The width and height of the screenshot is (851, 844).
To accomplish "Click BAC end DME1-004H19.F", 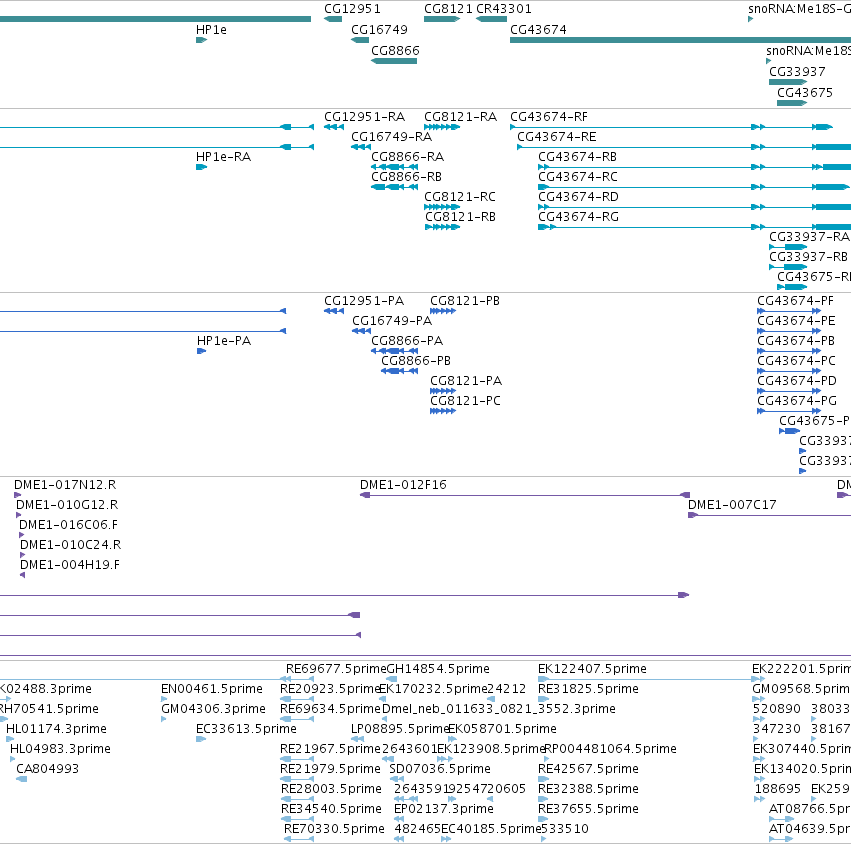I will [x=23, y=575].
